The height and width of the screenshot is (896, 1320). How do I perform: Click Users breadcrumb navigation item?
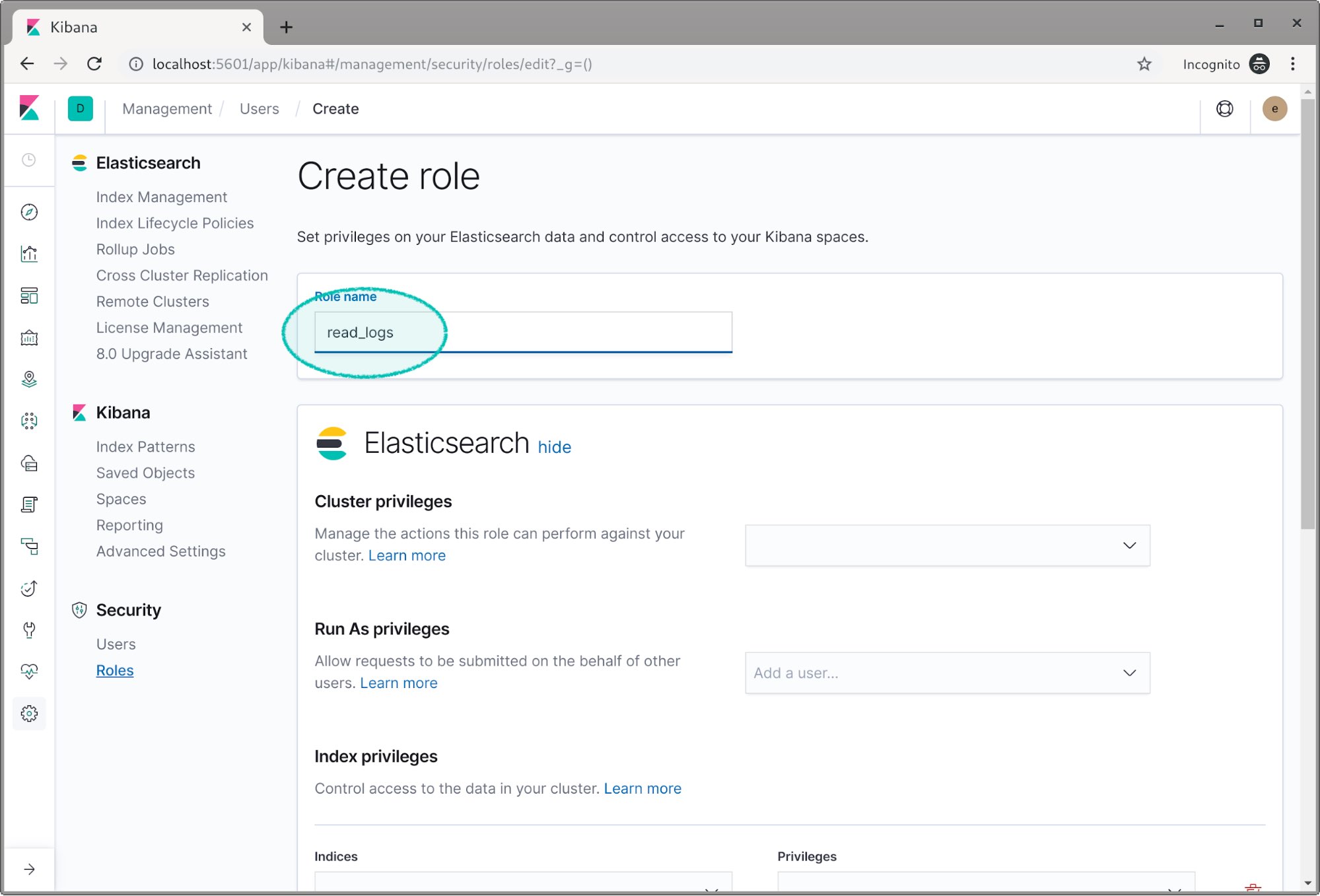259,109
